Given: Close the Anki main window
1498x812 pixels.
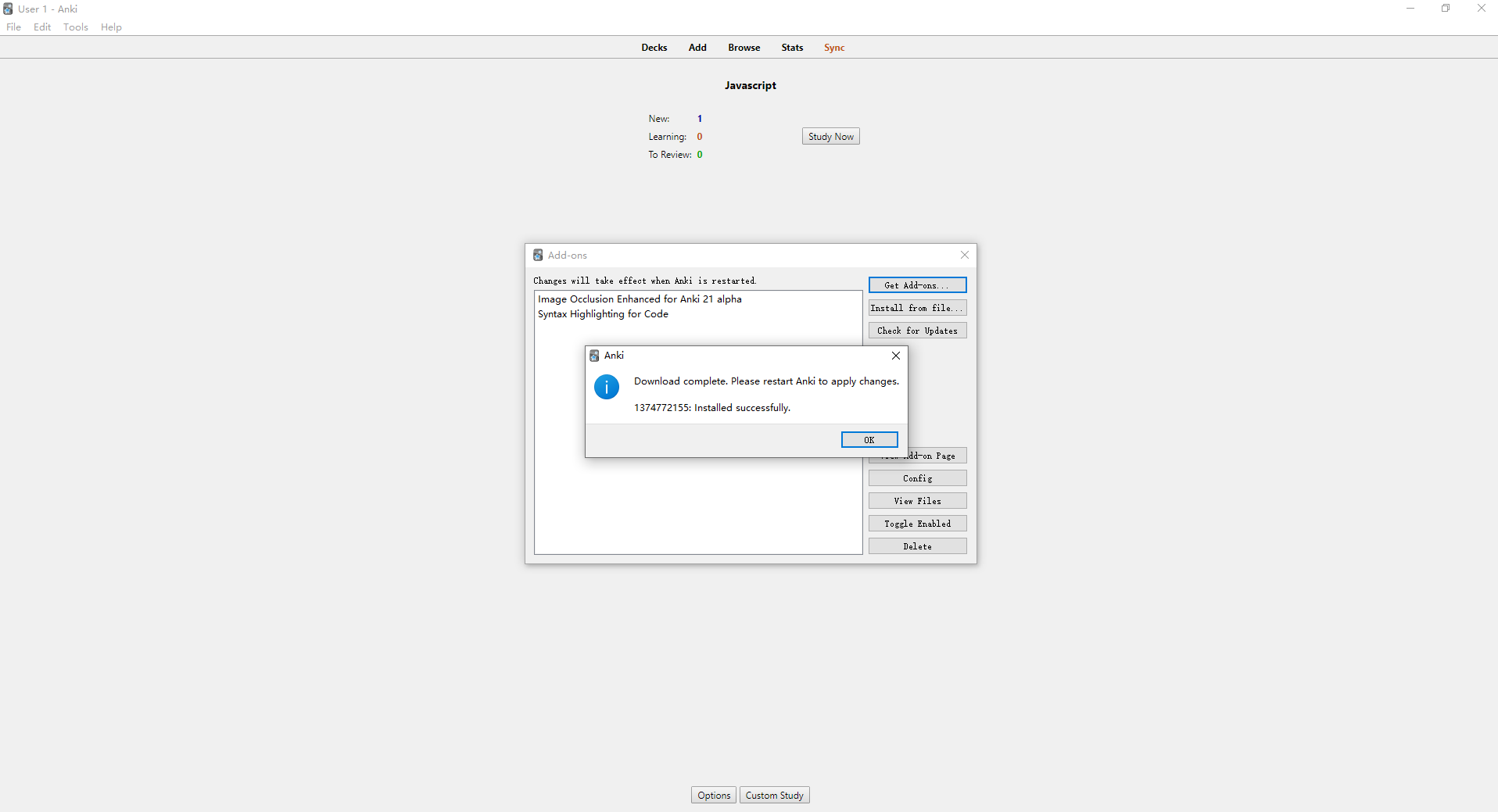Looking at the screenshot, I should [x=1481, y=9].
